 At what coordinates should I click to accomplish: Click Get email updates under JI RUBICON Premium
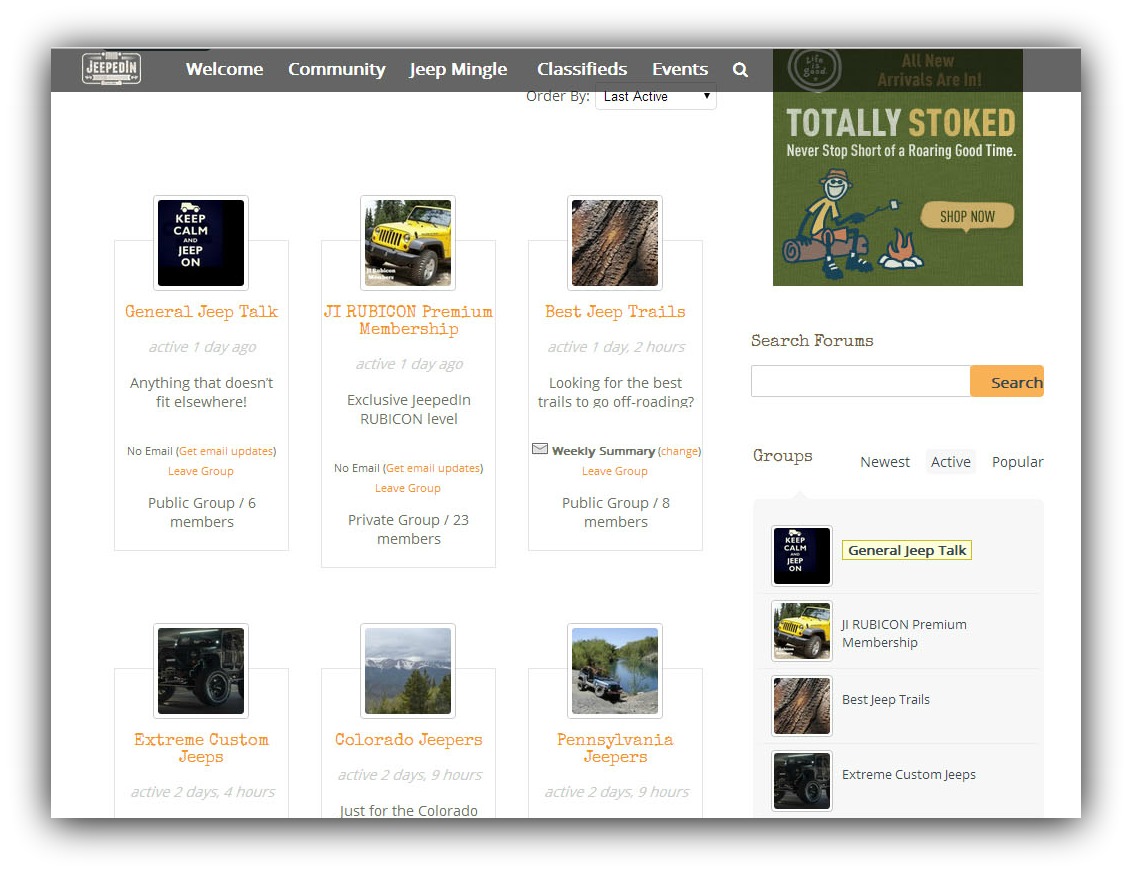click(433, 469)
